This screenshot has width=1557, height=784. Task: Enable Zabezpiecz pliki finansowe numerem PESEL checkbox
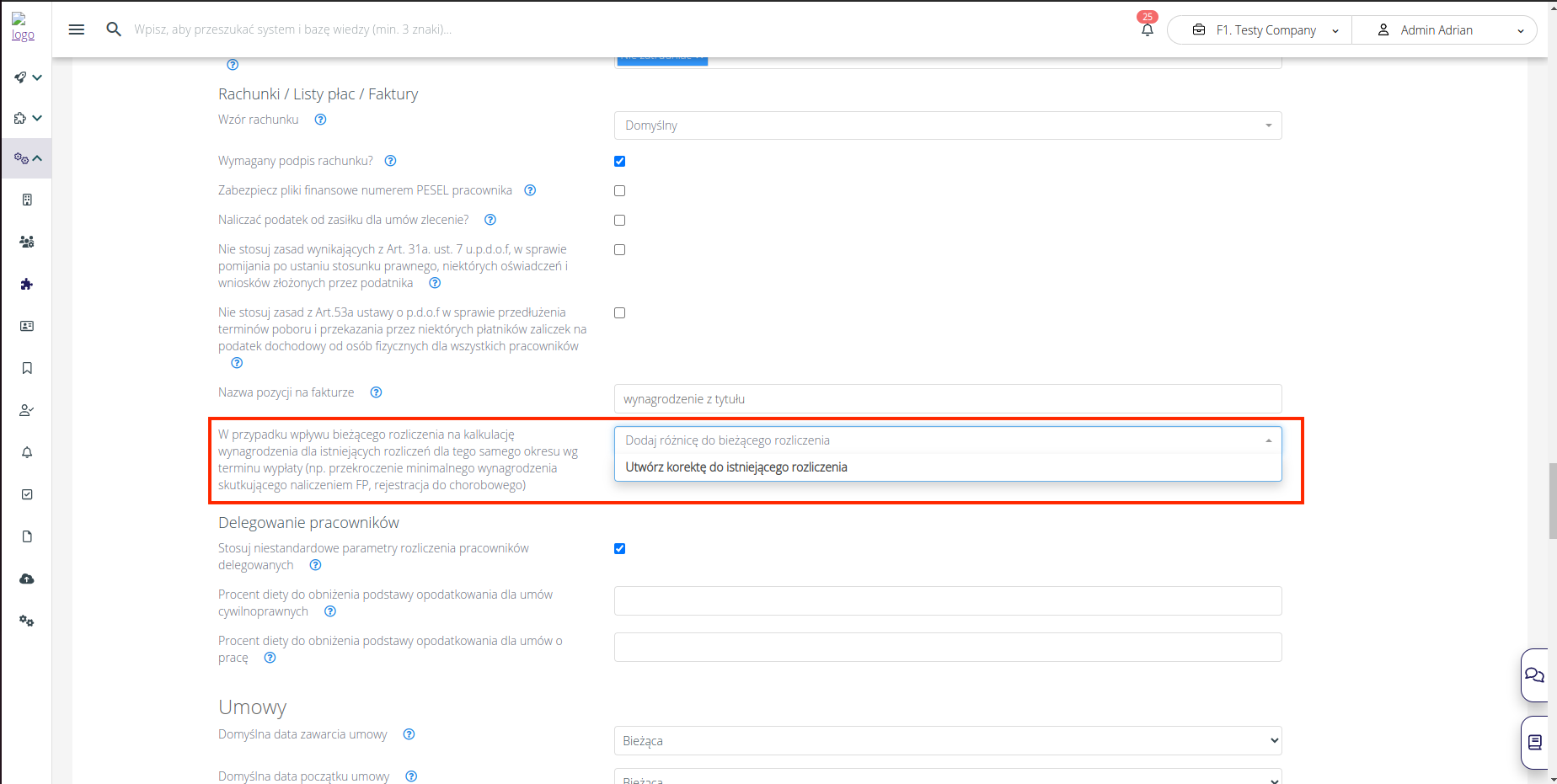pyautogui.click(x=620, y=190)
